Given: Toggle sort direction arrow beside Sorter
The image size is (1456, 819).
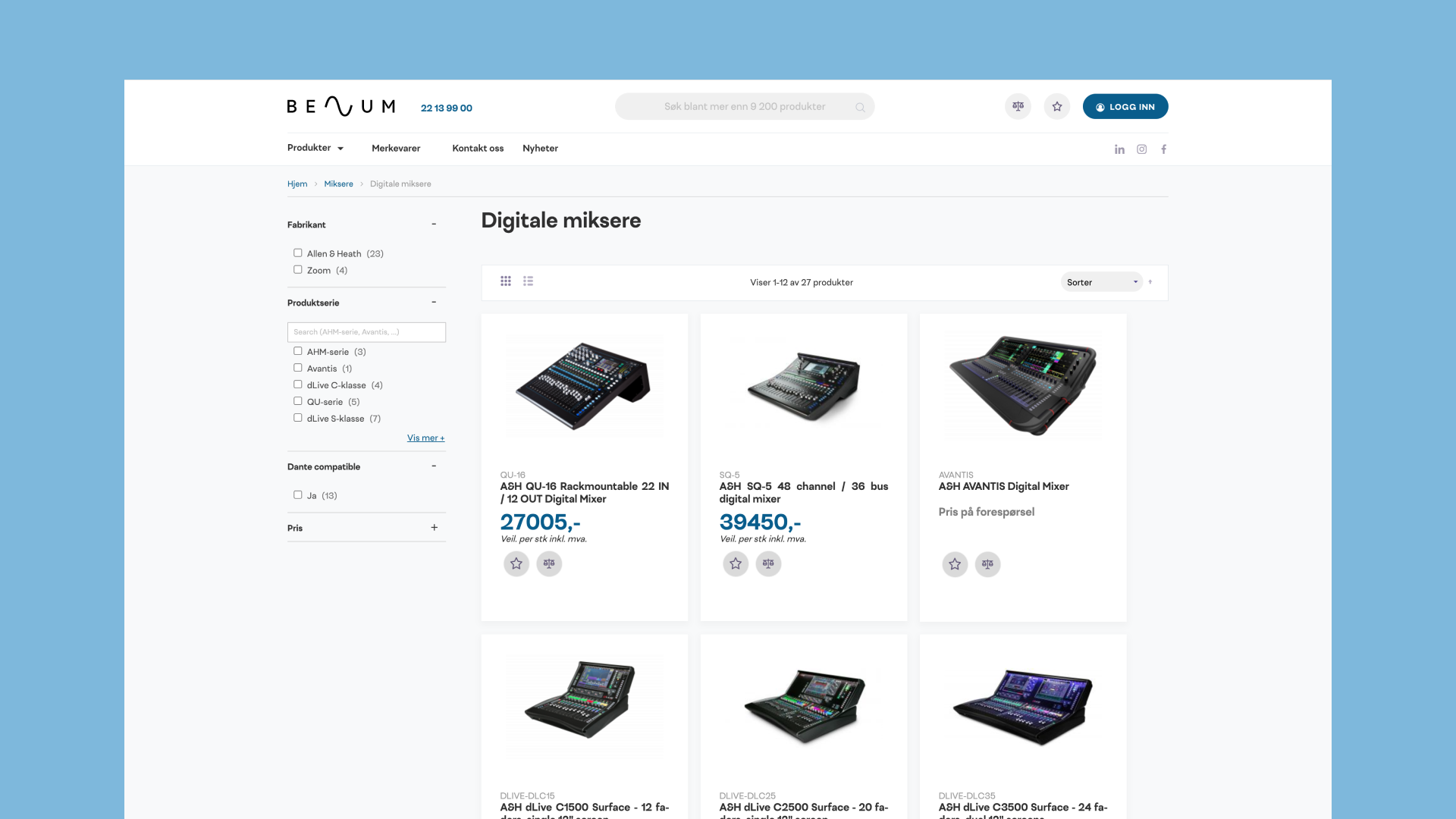Looking at the screenshot, I should [x=1150, y=282].
